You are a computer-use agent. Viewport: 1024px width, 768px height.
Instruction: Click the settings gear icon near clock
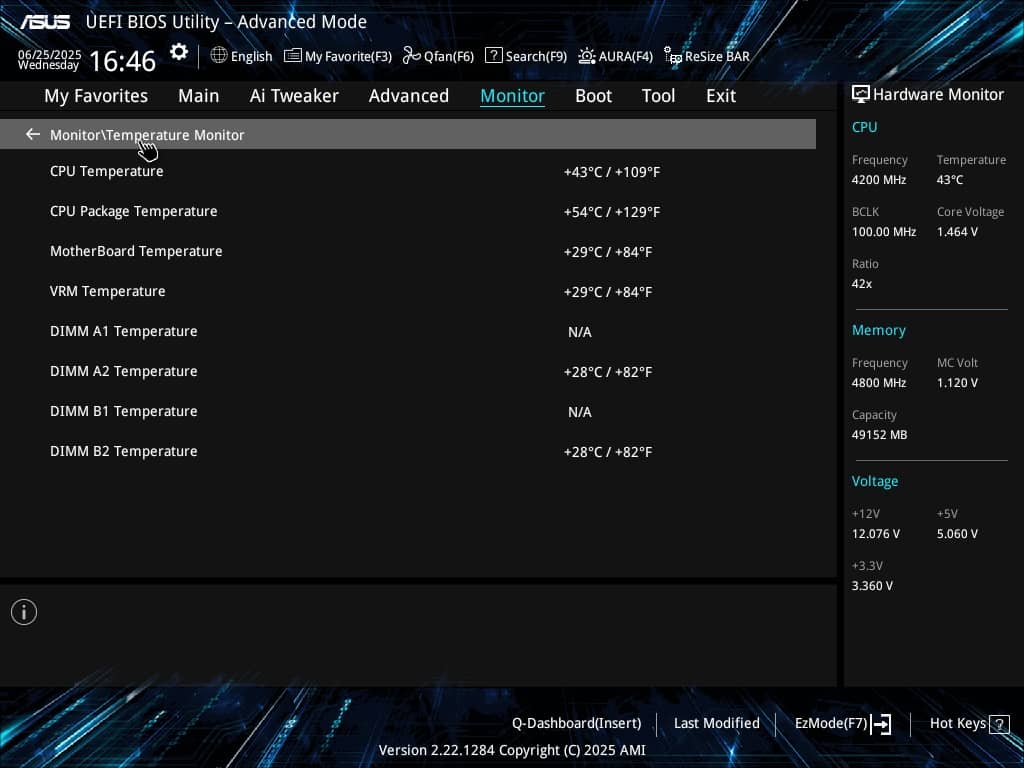(179, 52)
